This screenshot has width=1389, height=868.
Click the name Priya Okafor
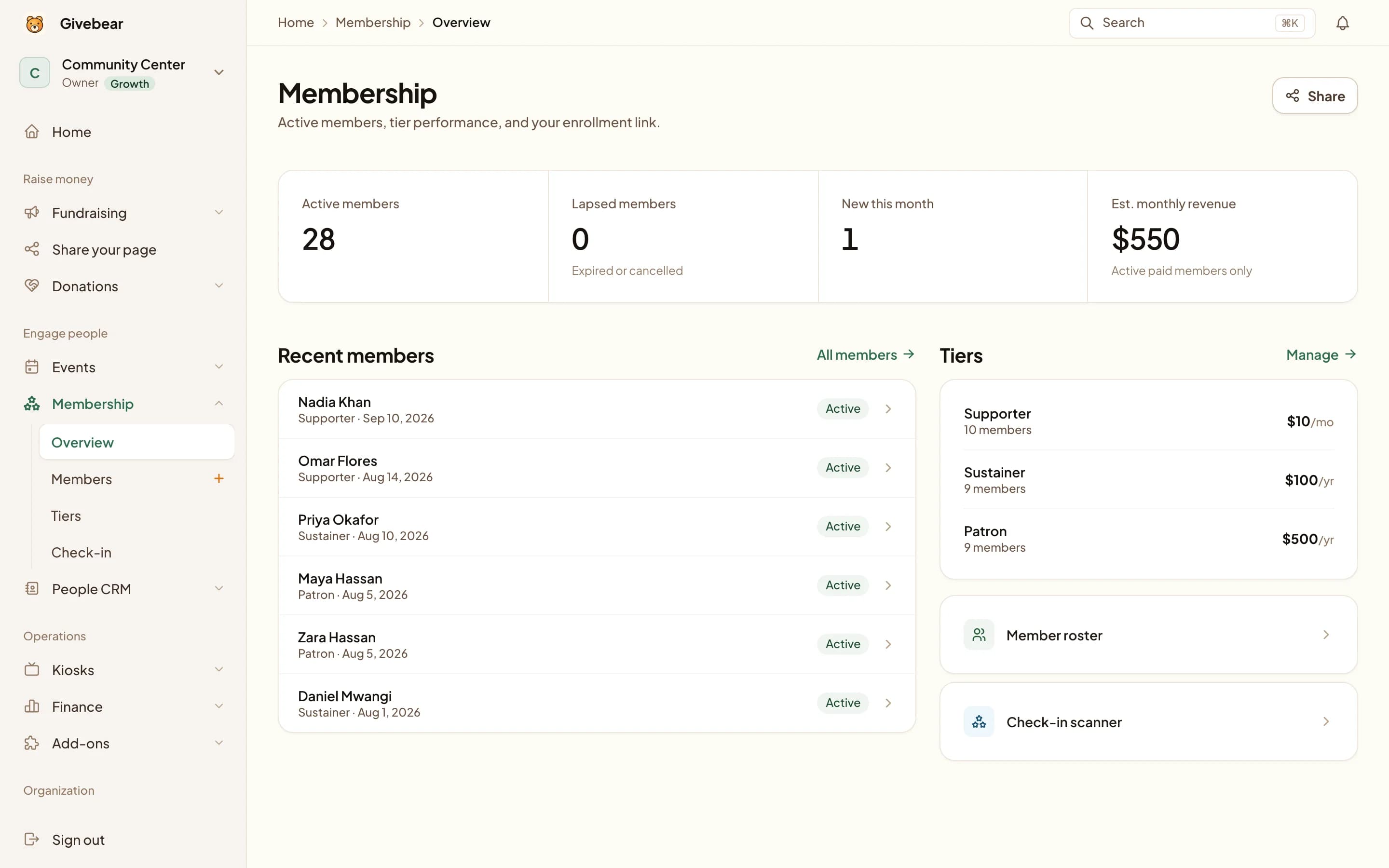(338, 519)
